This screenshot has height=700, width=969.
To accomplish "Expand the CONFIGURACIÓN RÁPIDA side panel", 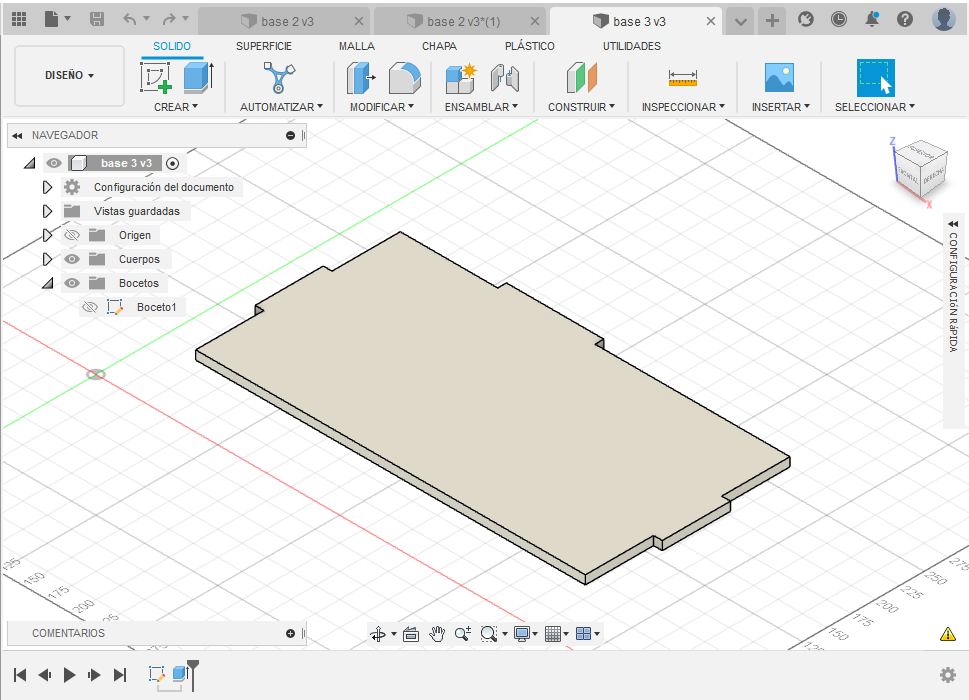I will click(x=953, y=224).
